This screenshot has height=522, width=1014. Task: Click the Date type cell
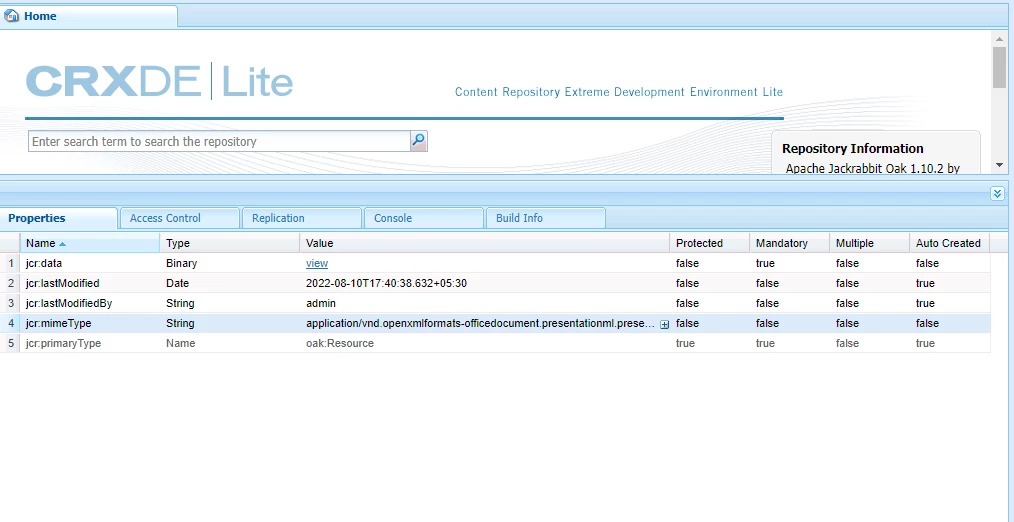177,283
